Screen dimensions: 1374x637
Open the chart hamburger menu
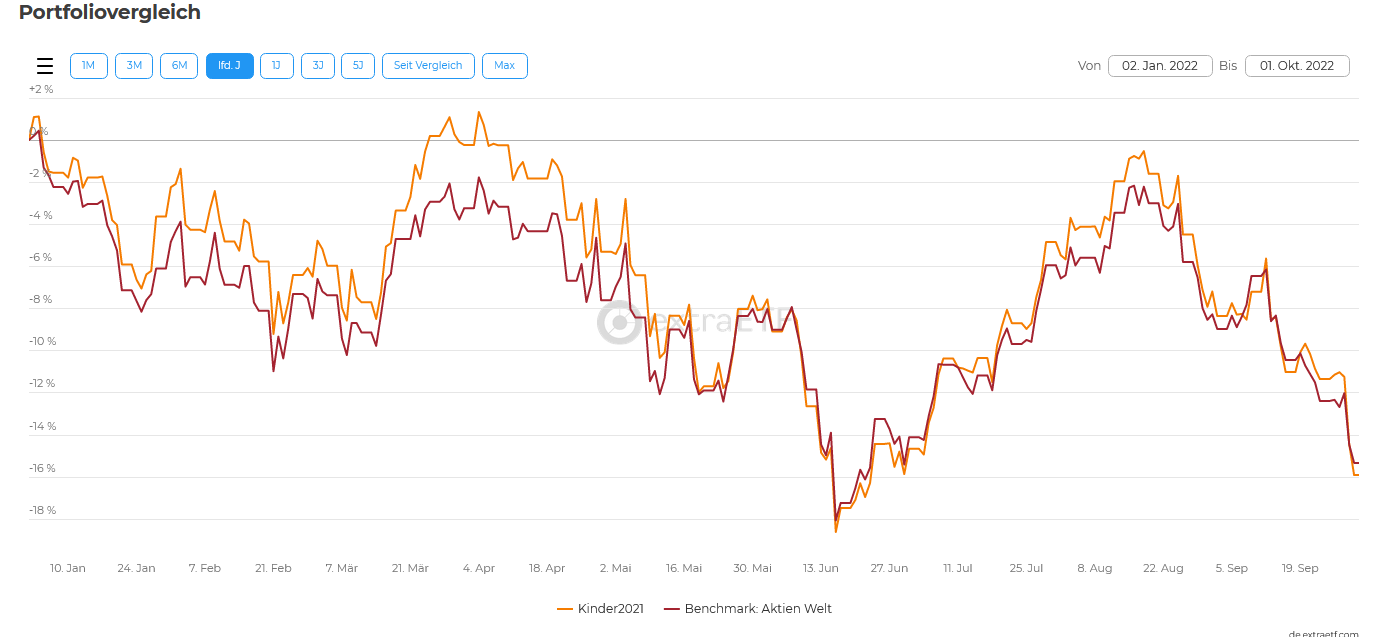(x=45, y=66)
